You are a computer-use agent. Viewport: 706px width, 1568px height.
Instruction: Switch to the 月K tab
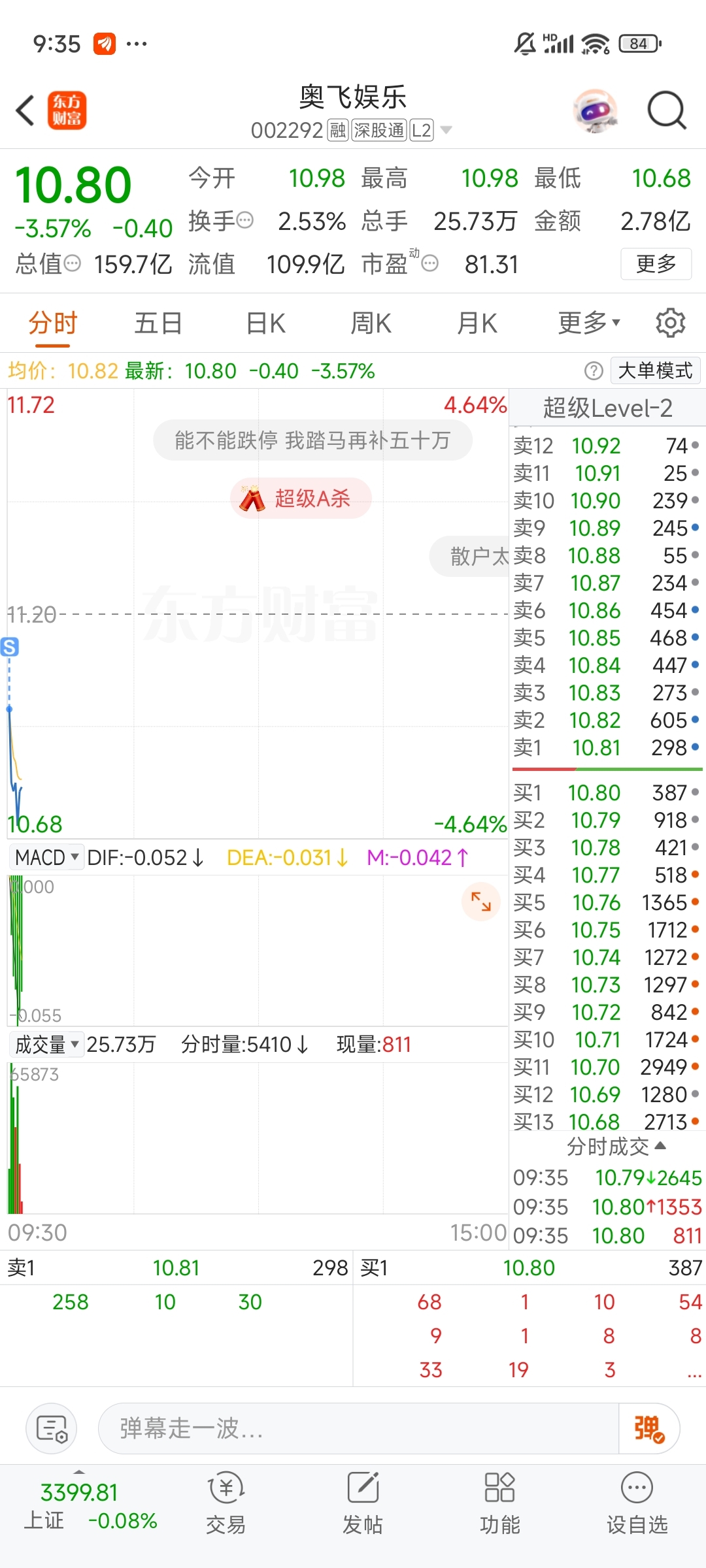(x=477, y=323)
